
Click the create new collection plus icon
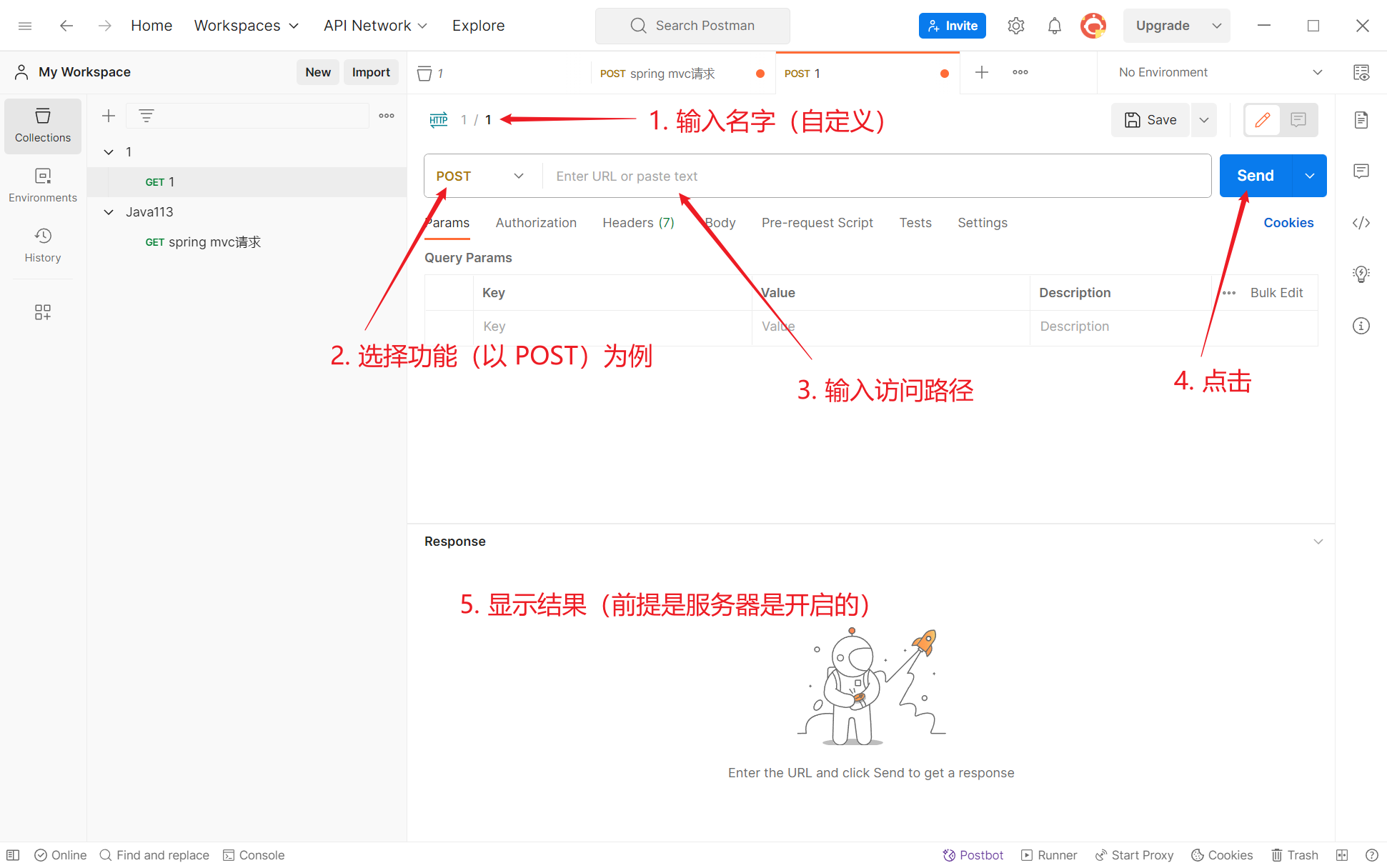109,116
